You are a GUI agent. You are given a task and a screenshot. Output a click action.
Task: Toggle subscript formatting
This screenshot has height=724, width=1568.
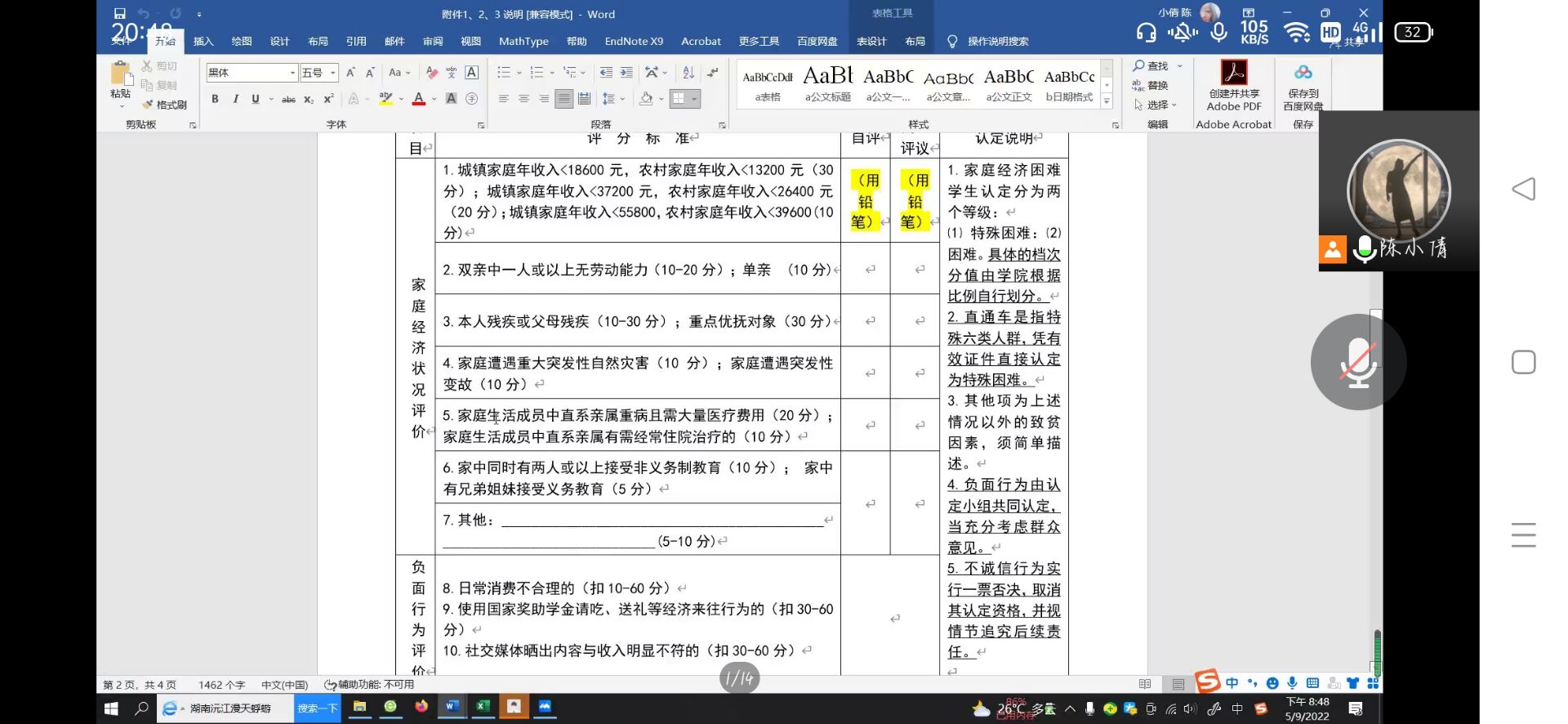(309, 99)
